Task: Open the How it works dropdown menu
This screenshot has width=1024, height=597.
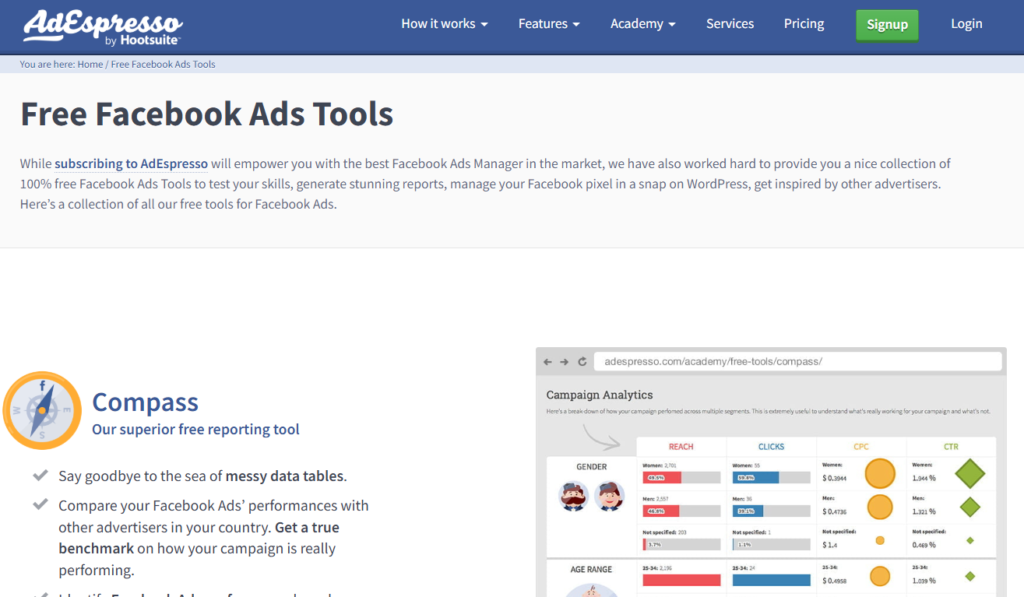Action: [444, 24]
